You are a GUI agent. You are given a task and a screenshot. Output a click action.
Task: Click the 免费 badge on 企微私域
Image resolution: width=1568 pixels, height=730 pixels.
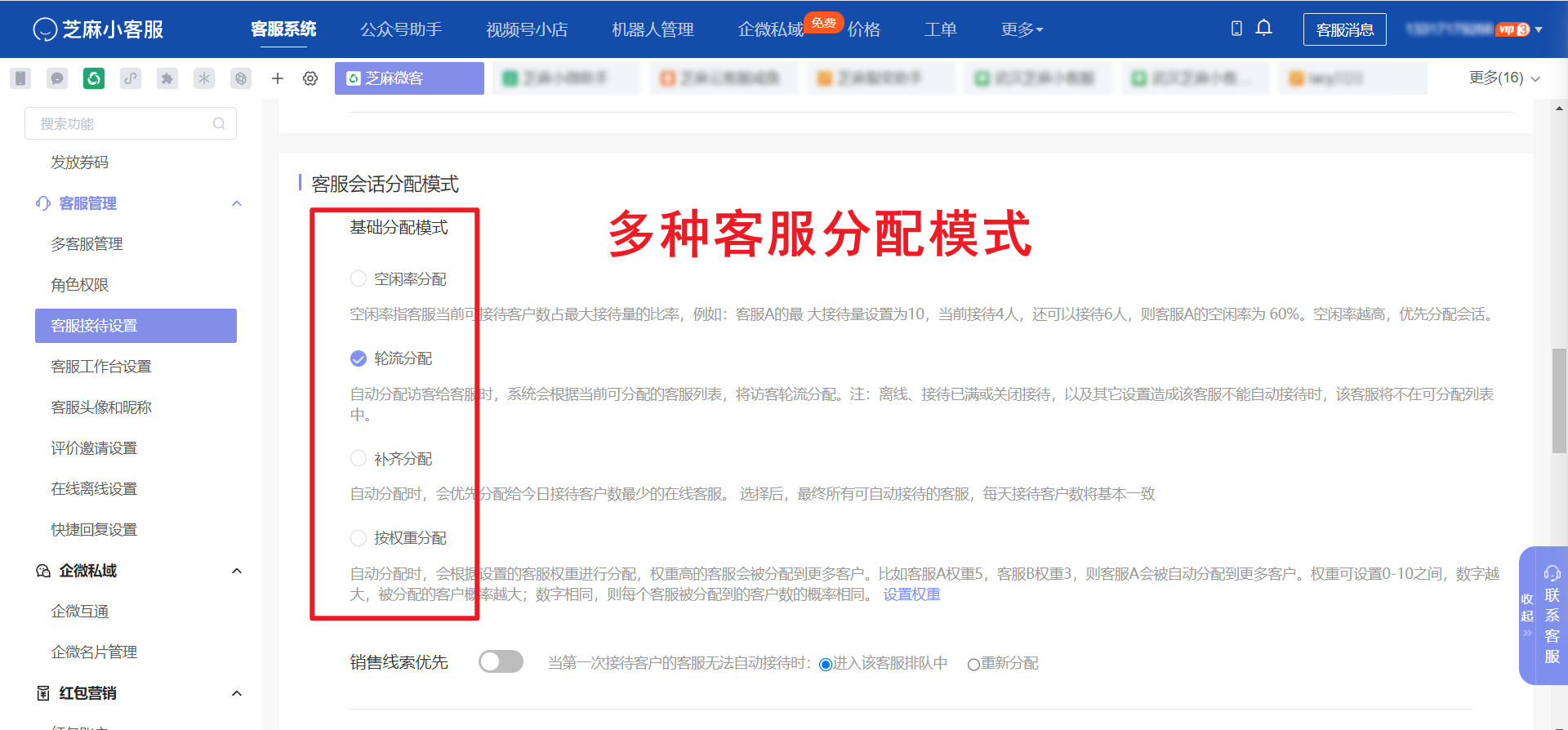coord(823,22)
